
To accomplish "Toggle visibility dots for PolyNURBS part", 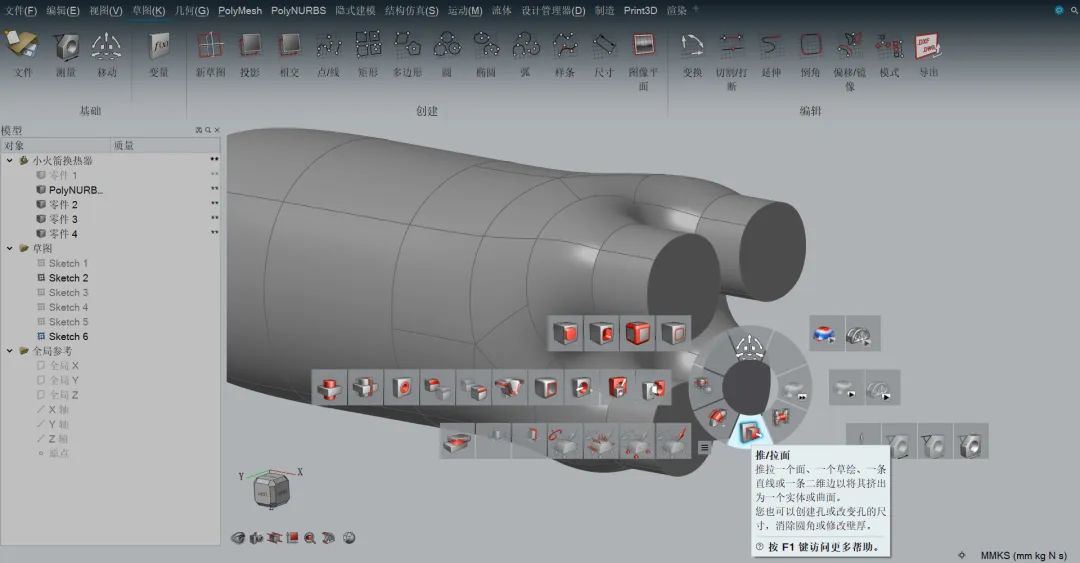I will coord(214,189).
